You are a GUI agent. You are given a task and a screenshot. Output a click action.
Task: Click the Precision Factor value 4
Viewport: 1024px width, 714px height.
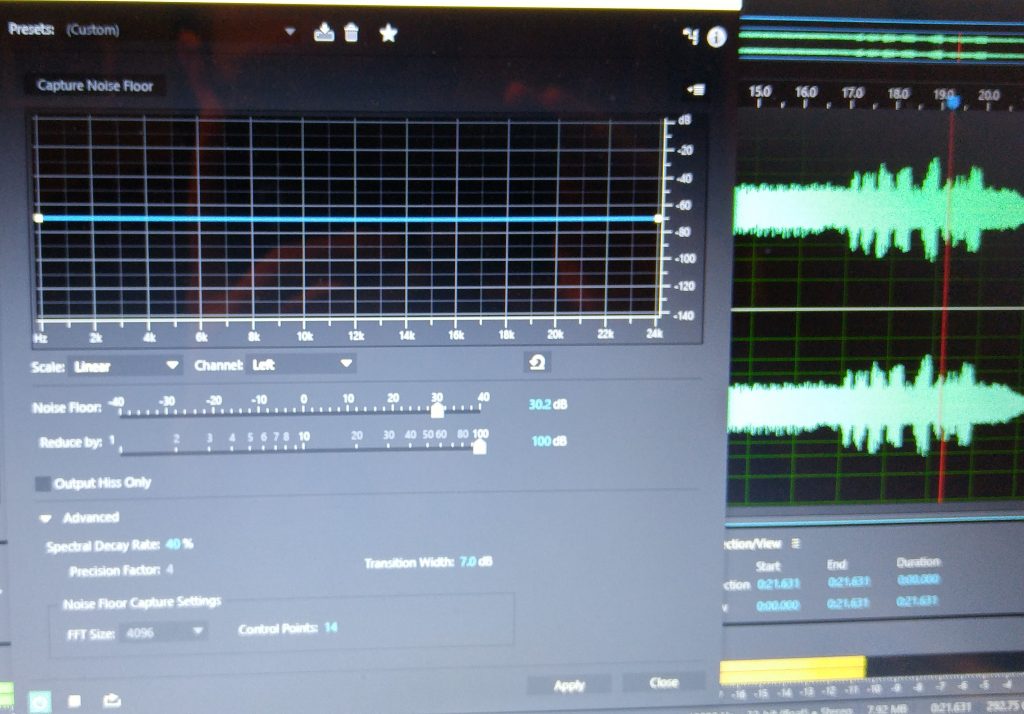(170, 570)
